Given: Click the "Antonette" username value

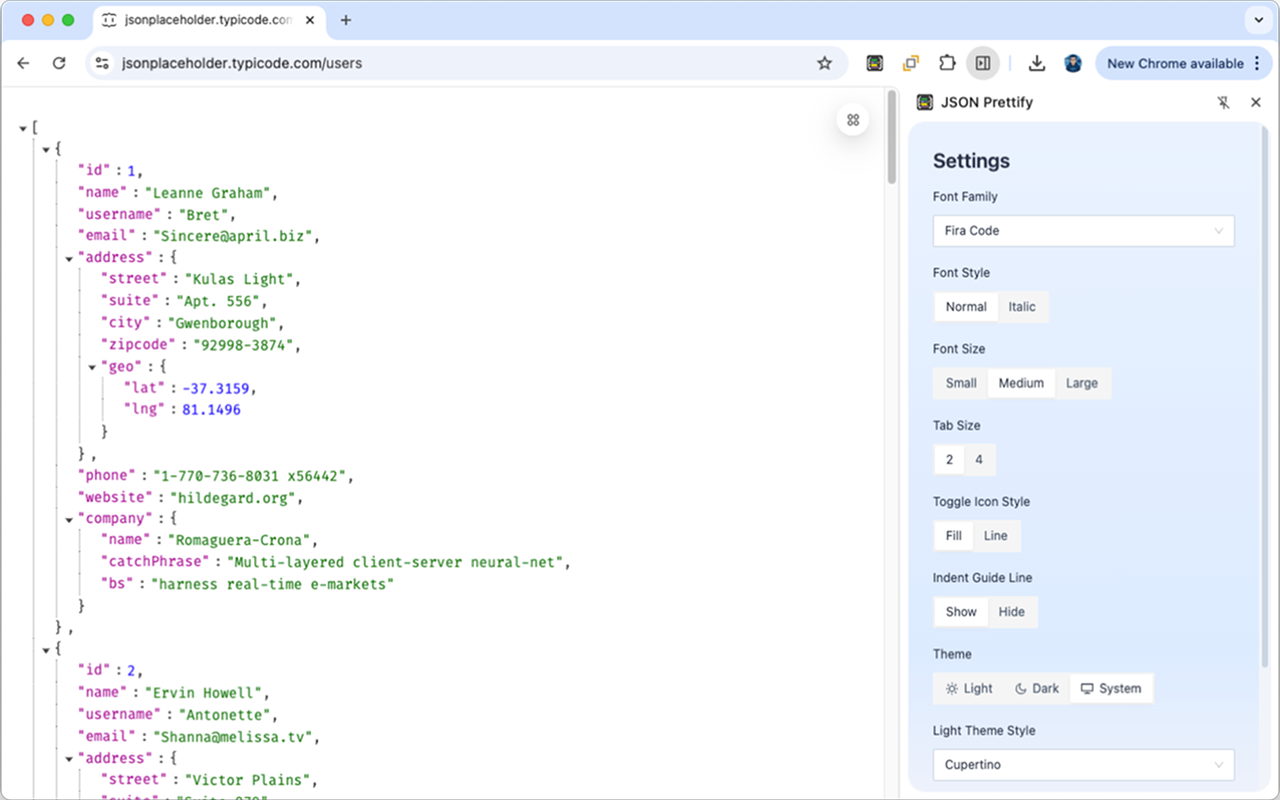Looking at the screenshot, I should [x=225, y=714].
